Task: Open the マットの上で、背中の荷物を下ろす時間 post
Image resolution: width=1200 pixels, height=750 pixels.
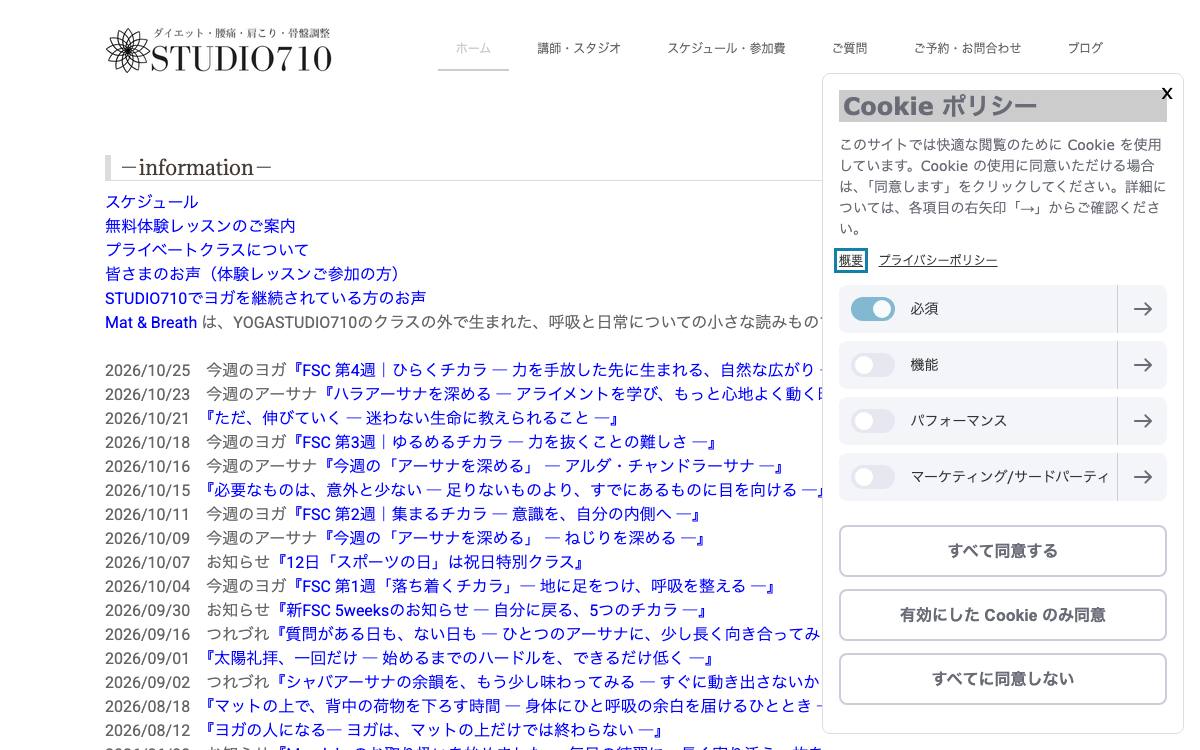Action: [512, 706]
